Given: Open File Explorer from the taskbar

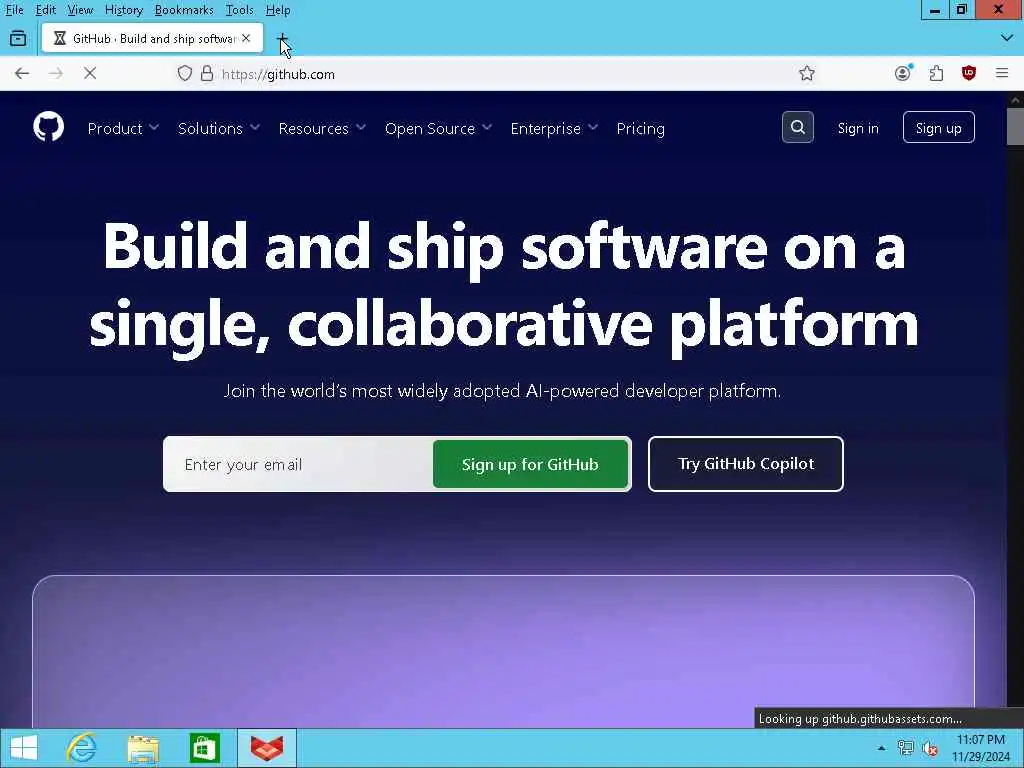Looking at the screenshot, I should click(143, 748).
